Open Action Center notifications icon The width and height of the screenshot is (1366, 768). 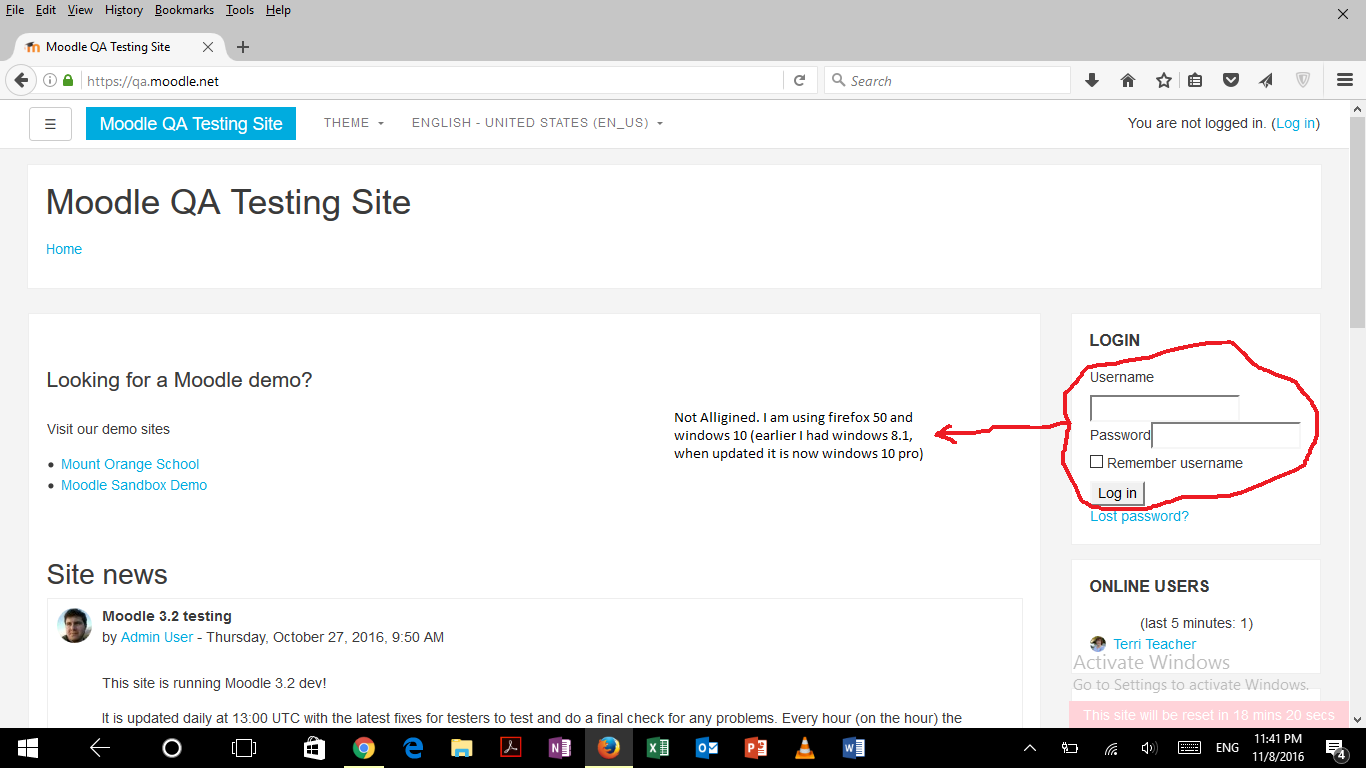click(1335, 748)
